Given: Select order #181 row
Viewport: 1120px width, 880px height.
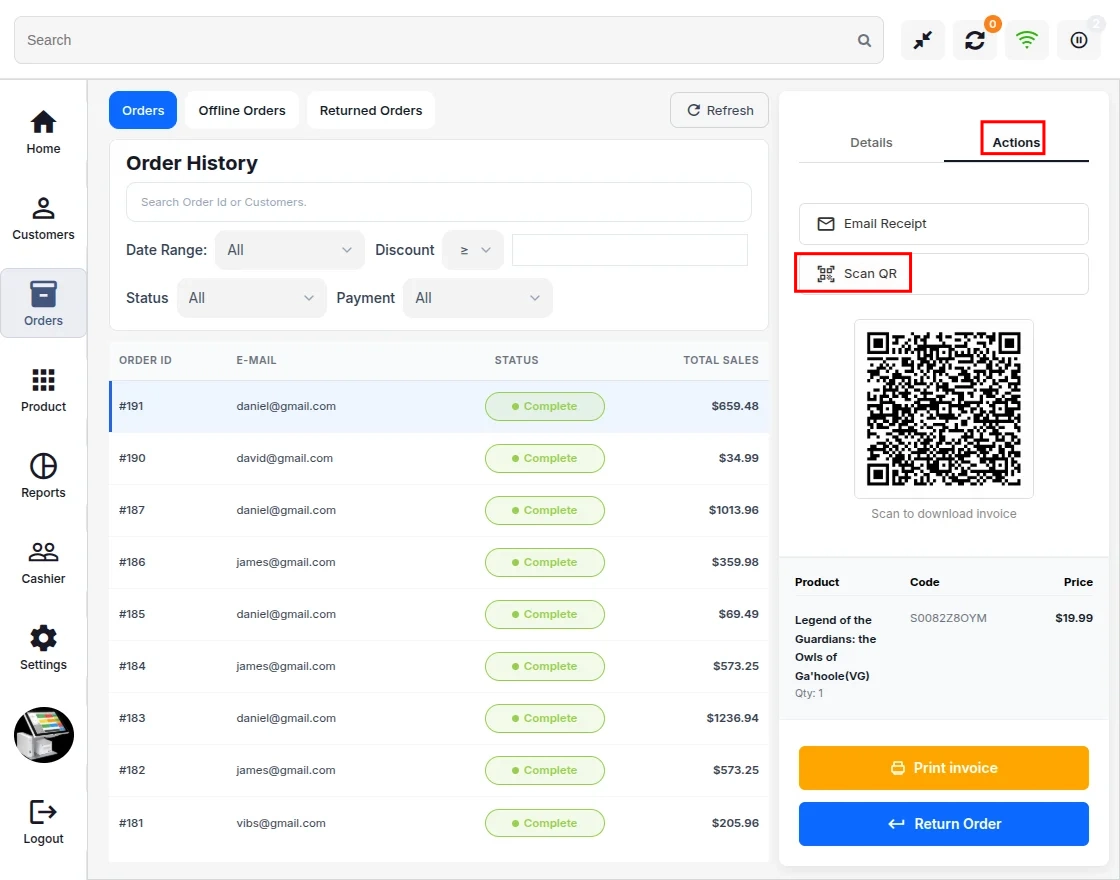Looking at the screenshot, I should click(x=439, y=823).
